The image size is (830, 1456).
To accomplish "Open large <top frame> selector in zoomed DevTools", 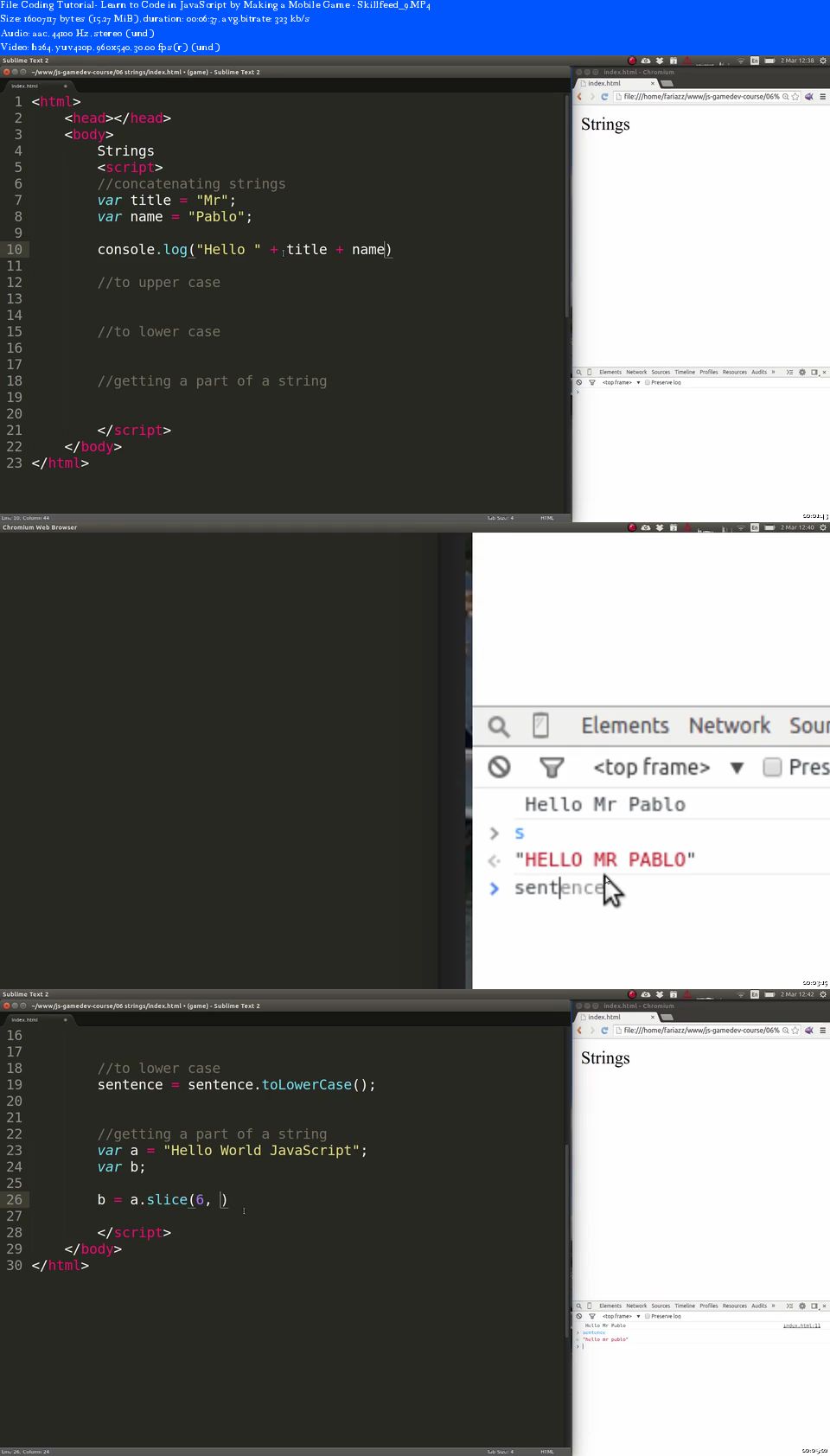I will [x=667, y=767].
